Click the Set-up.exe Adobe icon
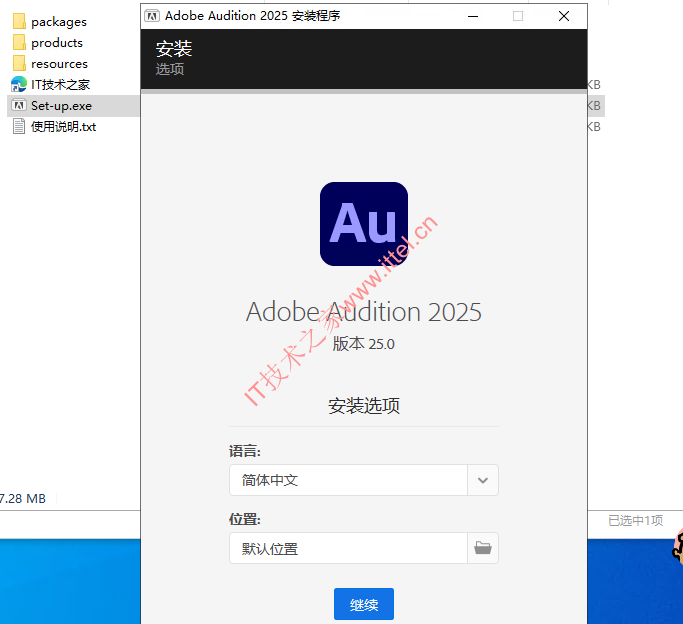Screen dimensions: 683x624 [19, 105]
